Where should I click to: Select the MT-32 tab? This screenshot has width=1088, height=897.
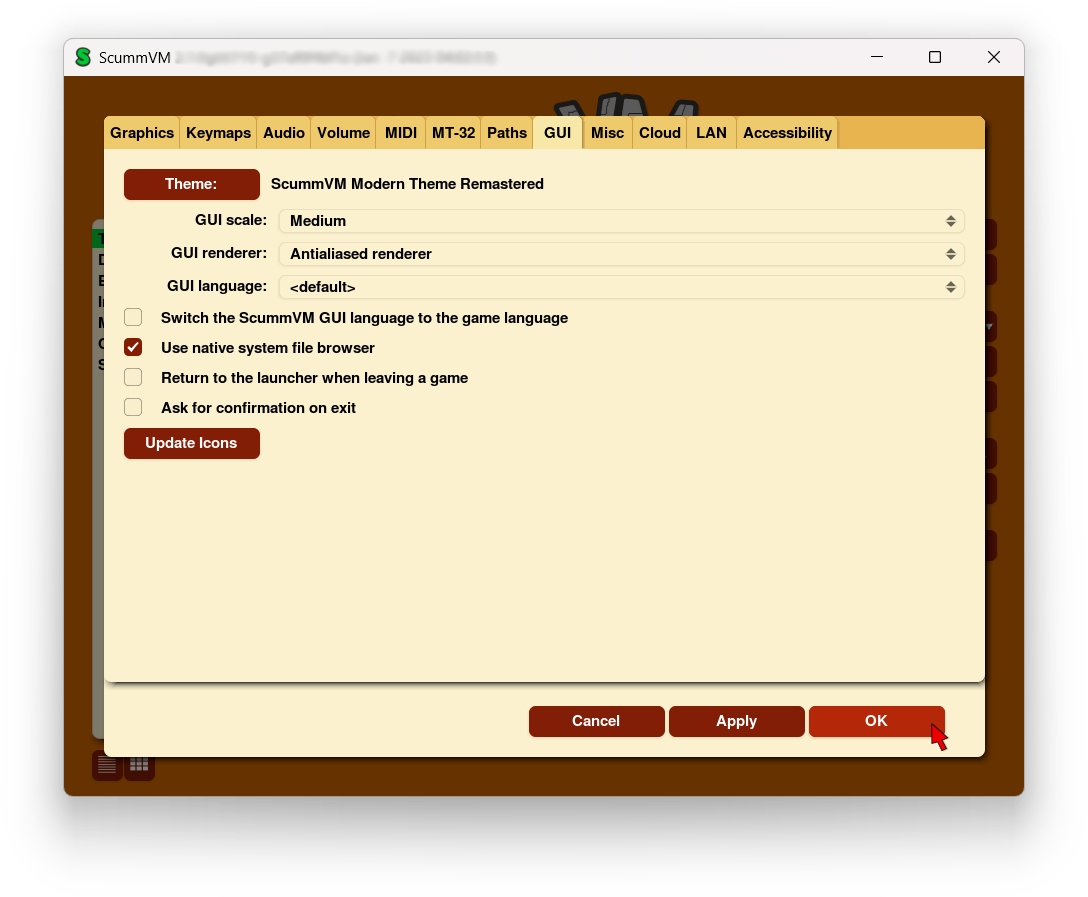pos(453,133)
